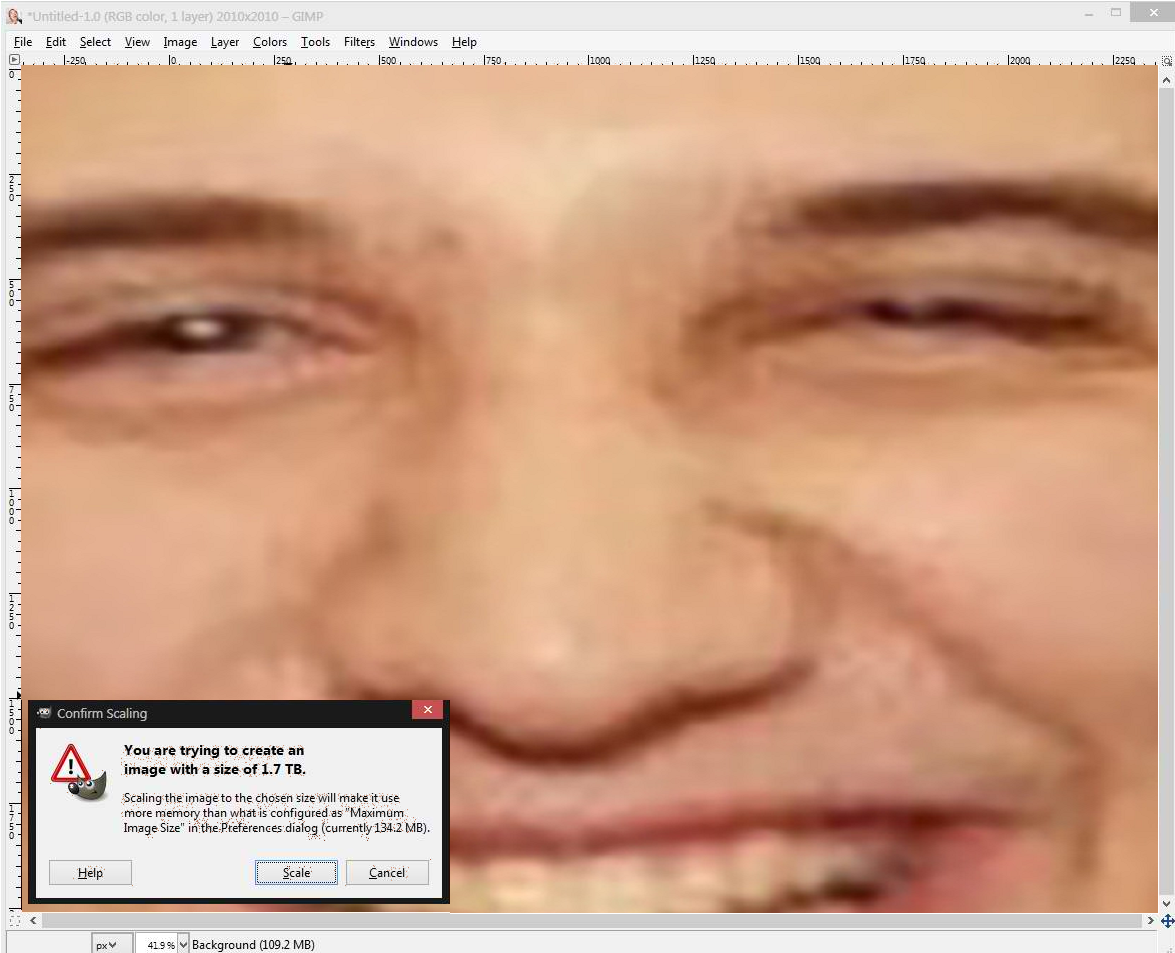Toggle the Quick Mask icon at bottom left
The height and width of the screenshot is (953, 1175).
[x=14, y=920]
